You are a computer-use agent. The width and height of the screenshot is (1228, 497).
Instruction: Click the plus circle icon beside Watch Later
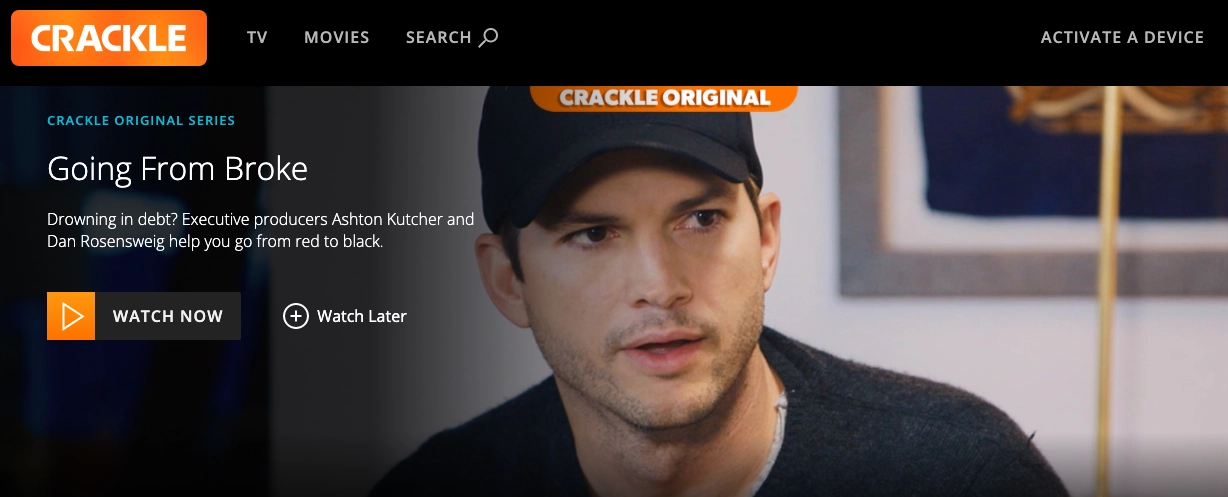(x=296, y=316)
